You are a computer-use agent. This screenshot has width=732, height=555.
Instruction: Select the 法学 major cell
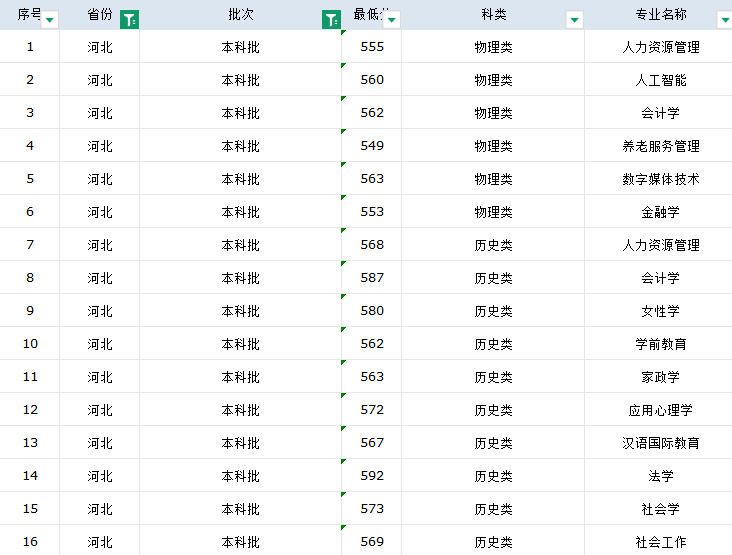[660, 476]
